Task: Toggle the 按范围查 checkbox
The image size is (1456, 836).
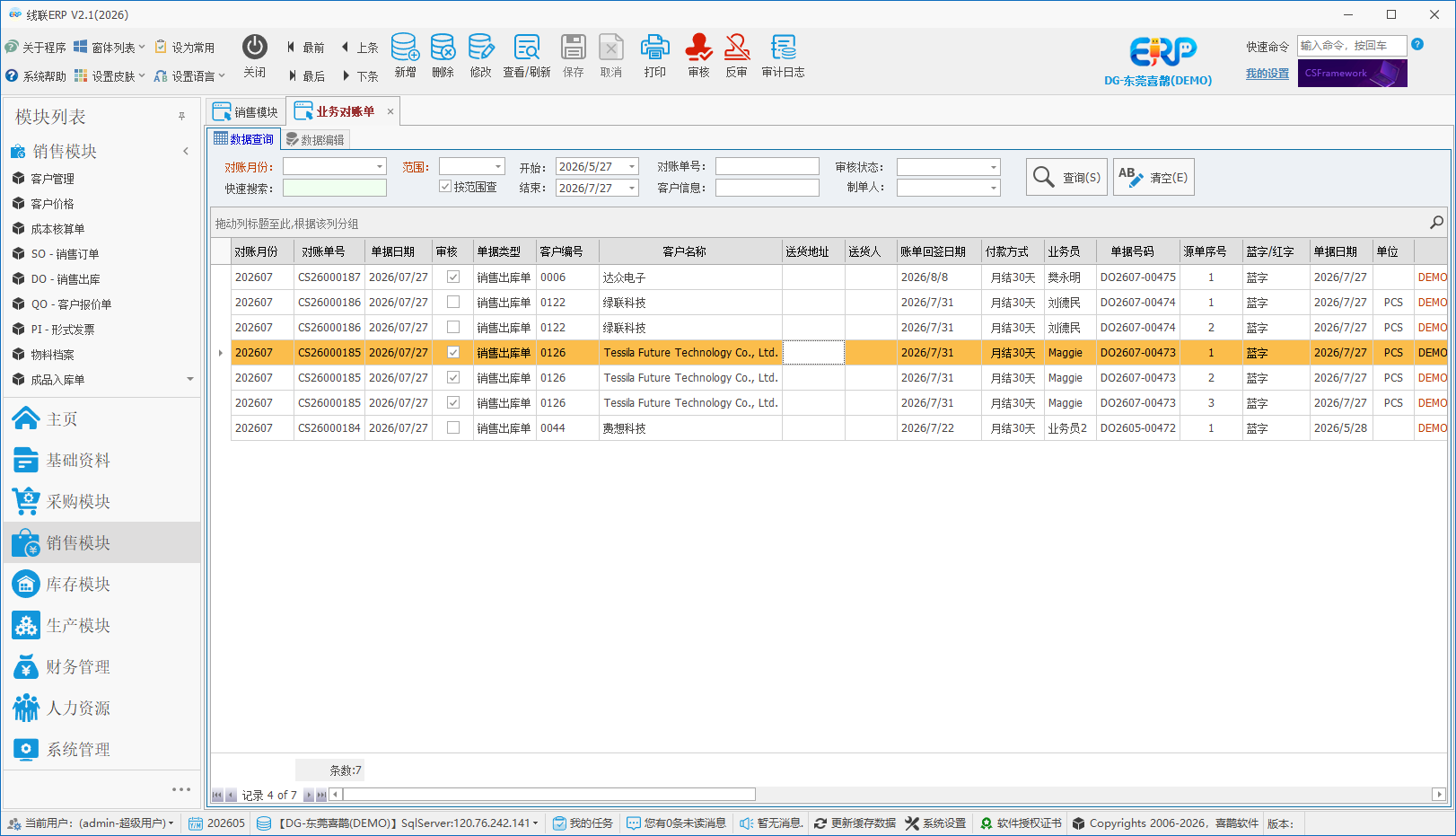Action: click(x=444, y=187)
